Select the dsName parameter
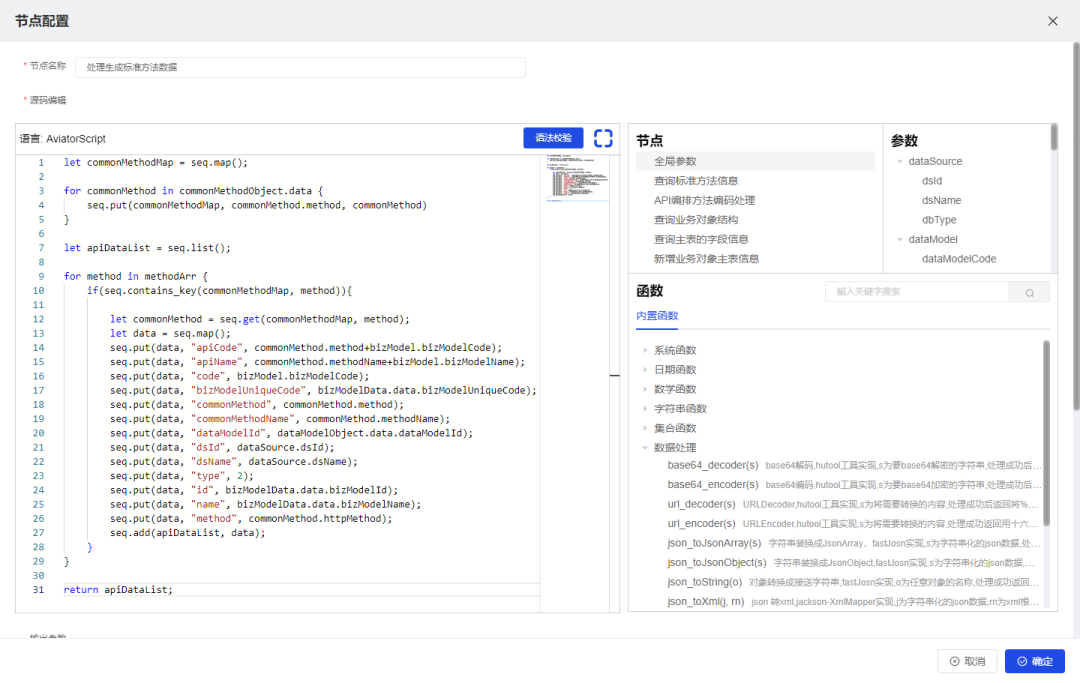The width and height of the screenshot is (1080, 683). click(942, 200)
